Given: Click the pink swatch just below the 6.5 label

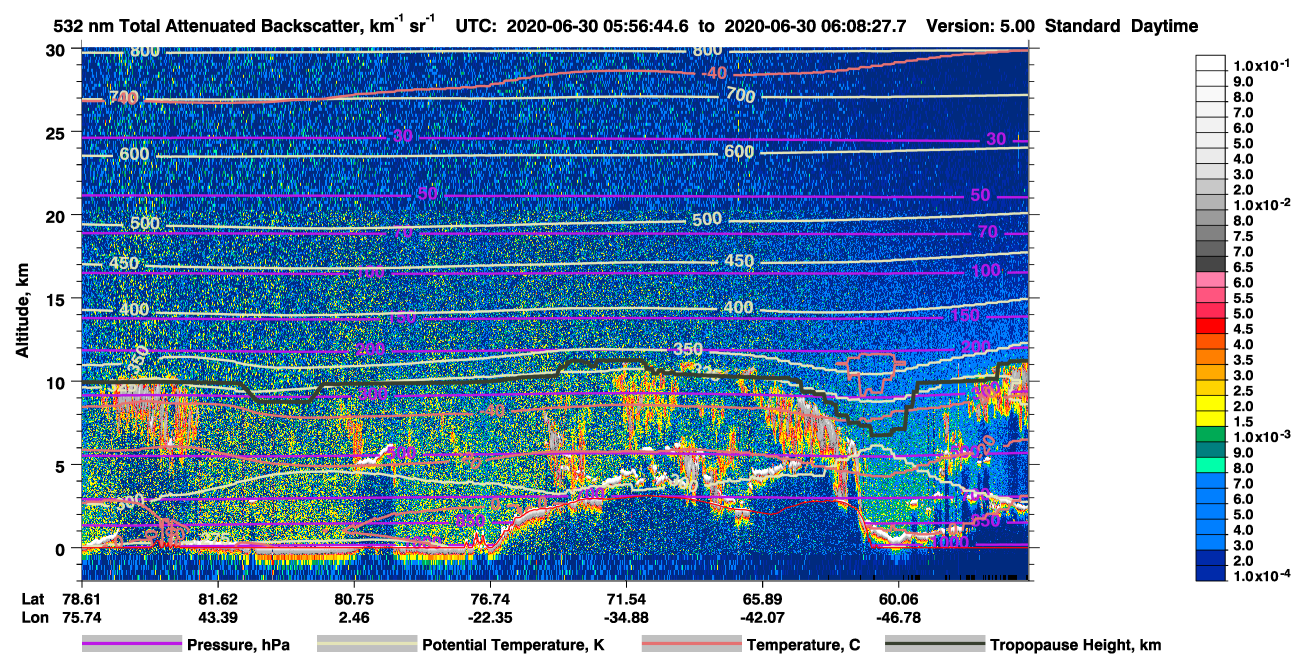Looking at the screenshot, I should coord(1209,278).
